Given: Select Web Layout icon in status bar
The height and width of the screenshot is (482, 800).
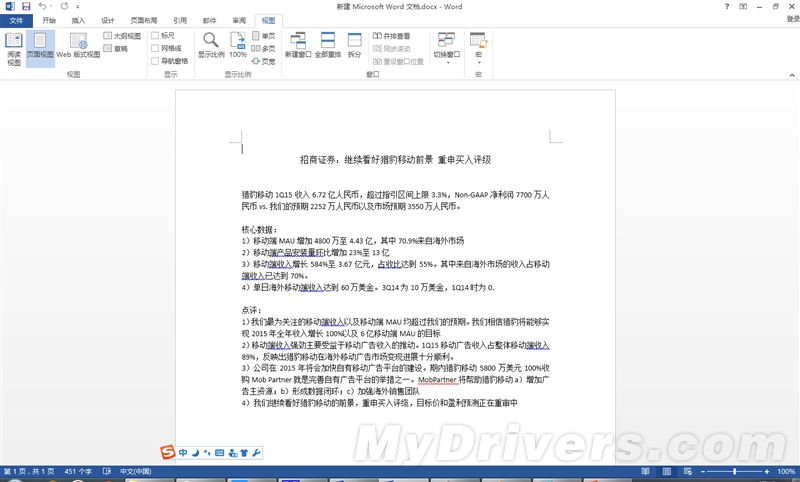Looking at the screenshot, I should [x=688, y=471].
